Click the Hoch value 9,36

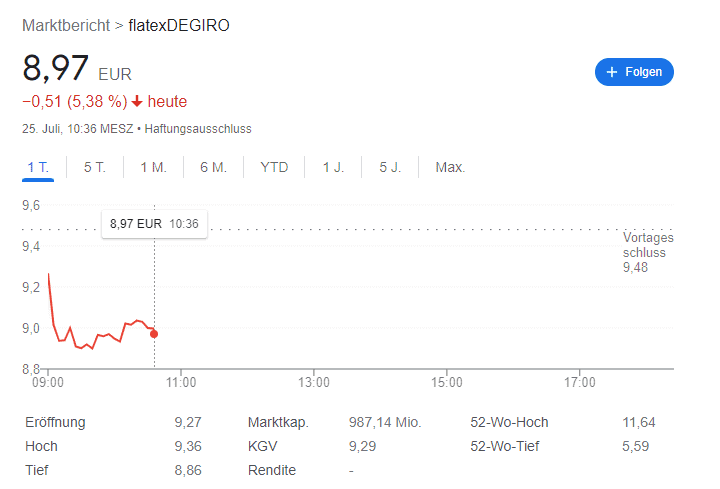188,446
